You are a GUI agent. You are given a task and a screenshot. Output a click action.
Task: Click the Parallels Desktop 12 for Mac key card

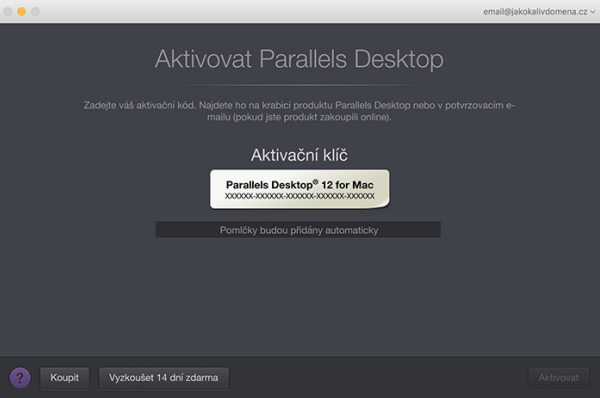(300, 189)
